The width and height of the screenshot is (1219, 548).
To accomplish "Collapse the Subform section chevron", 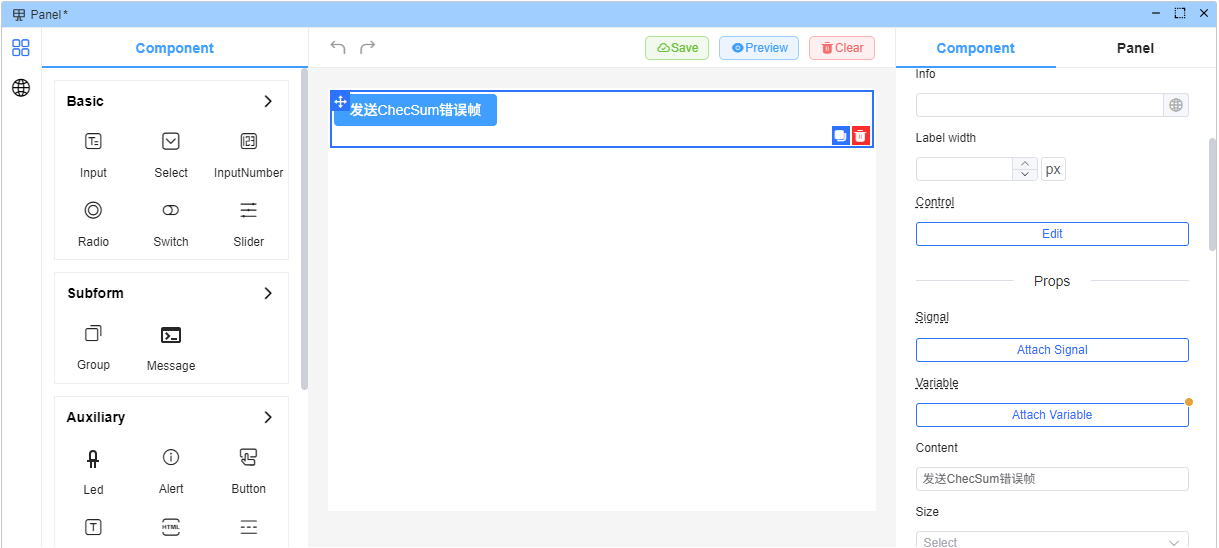I will (267, 293).
